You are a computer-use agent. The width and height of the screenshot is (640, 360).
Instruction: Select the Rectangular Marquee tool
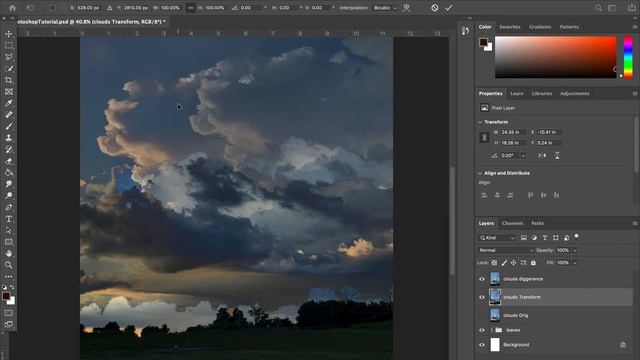click(9, 46)
